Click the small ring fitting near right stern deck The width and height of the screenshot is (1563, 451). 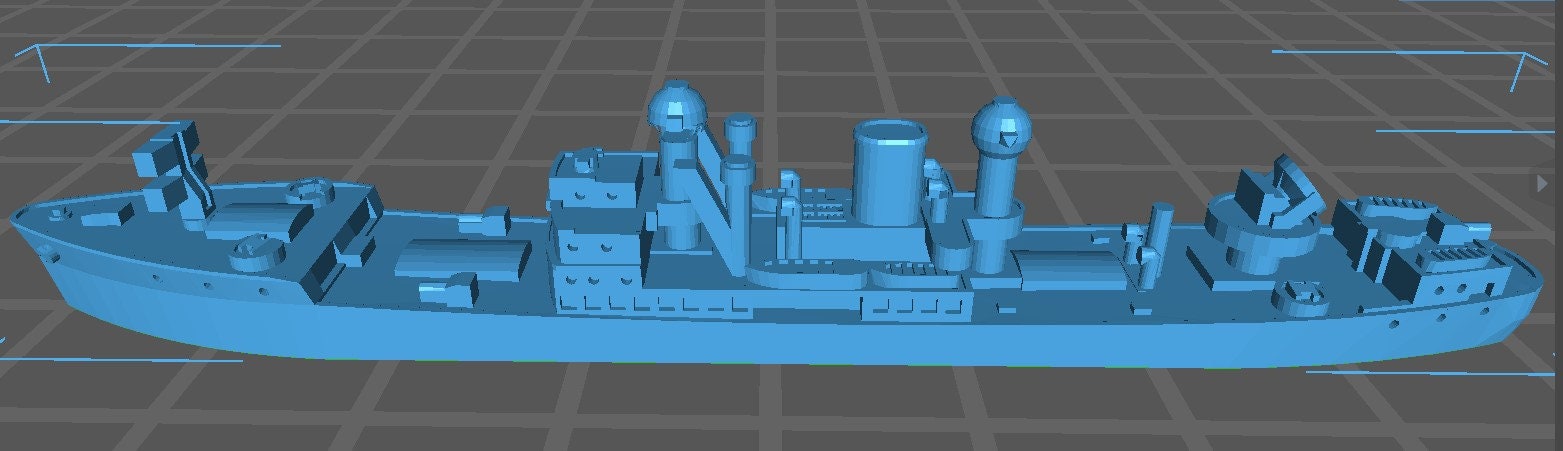(1298, 295)
